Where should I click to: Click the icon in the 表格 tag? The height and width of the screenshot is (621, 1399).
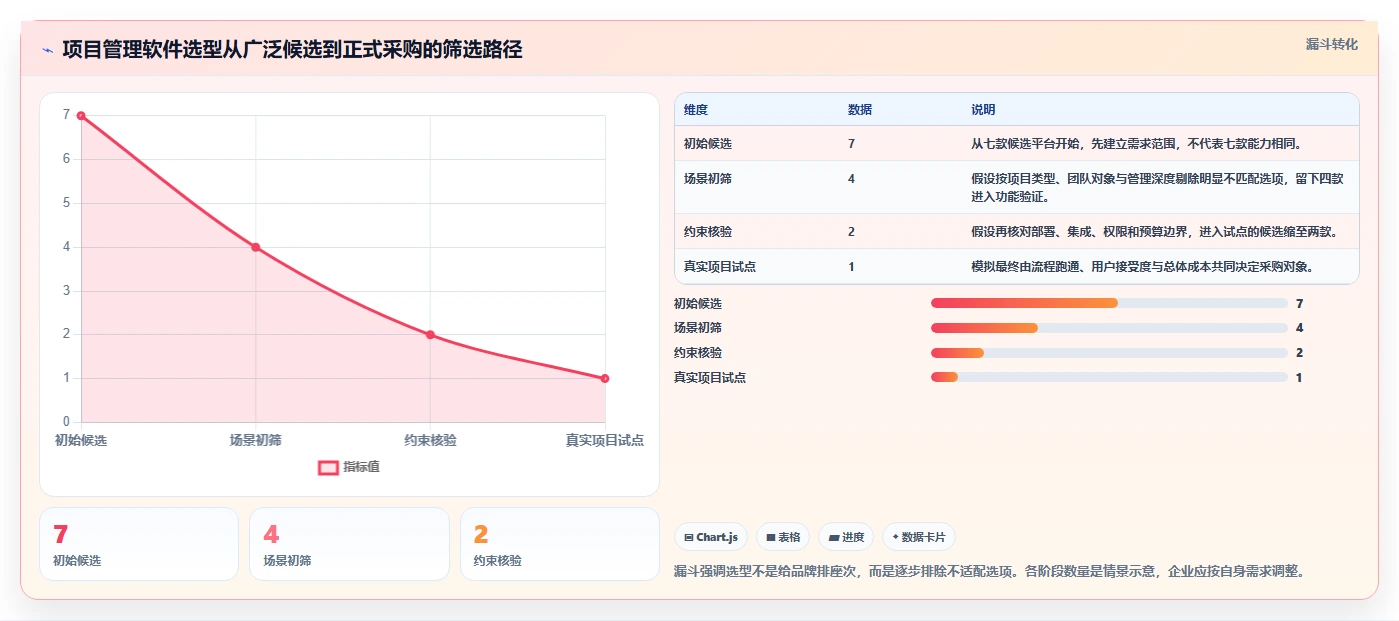[771, 537]
